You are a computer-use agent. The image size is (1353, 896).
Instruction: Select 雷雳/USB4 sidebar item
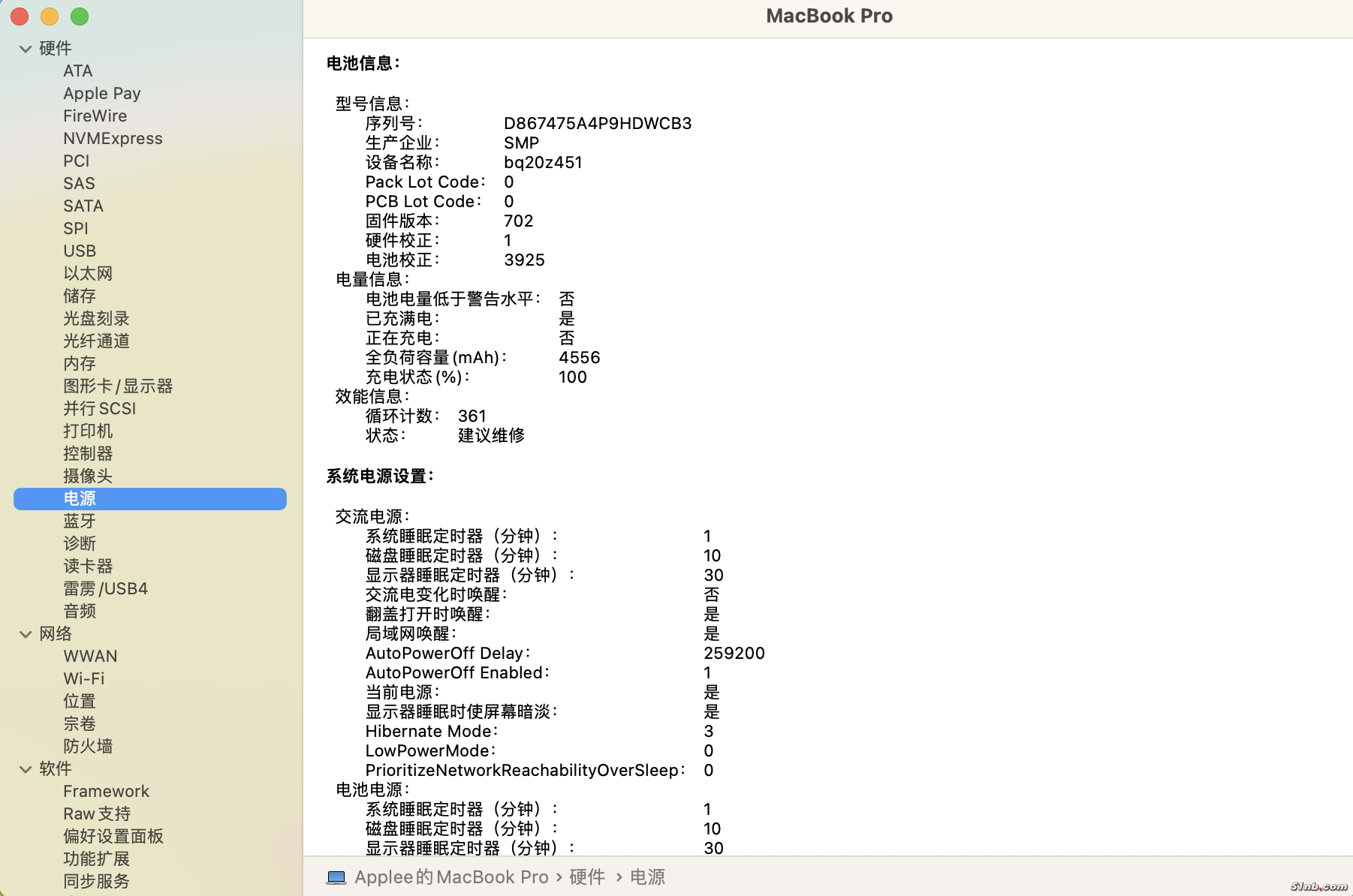tap(105, 588)
